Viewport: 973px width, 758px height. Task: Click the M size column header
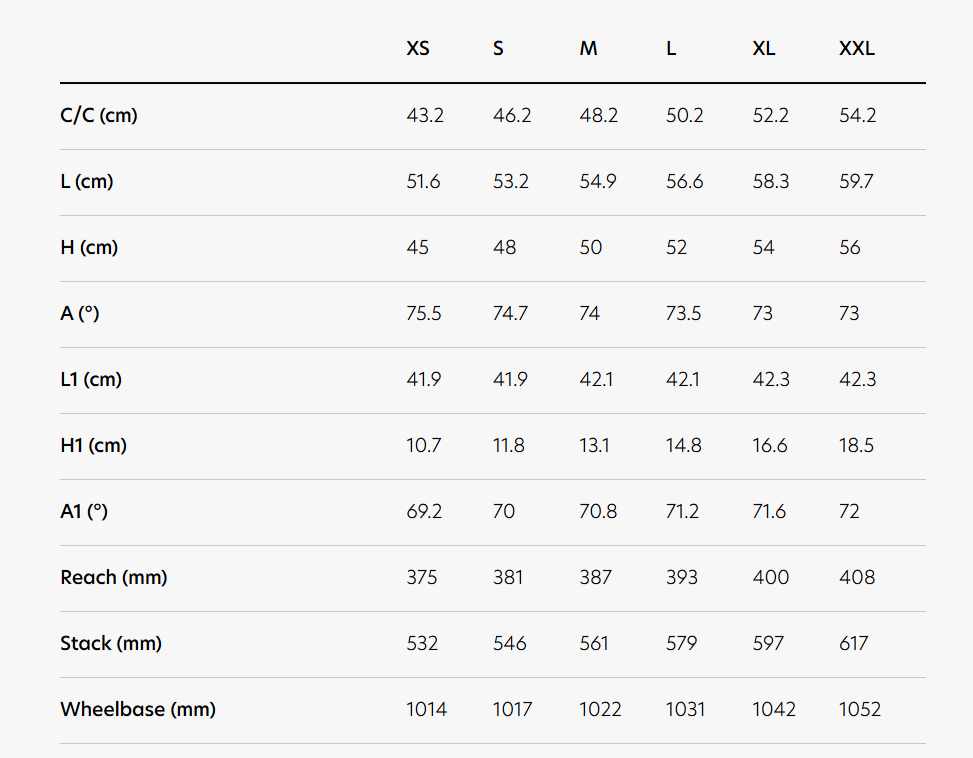[588, 48]
